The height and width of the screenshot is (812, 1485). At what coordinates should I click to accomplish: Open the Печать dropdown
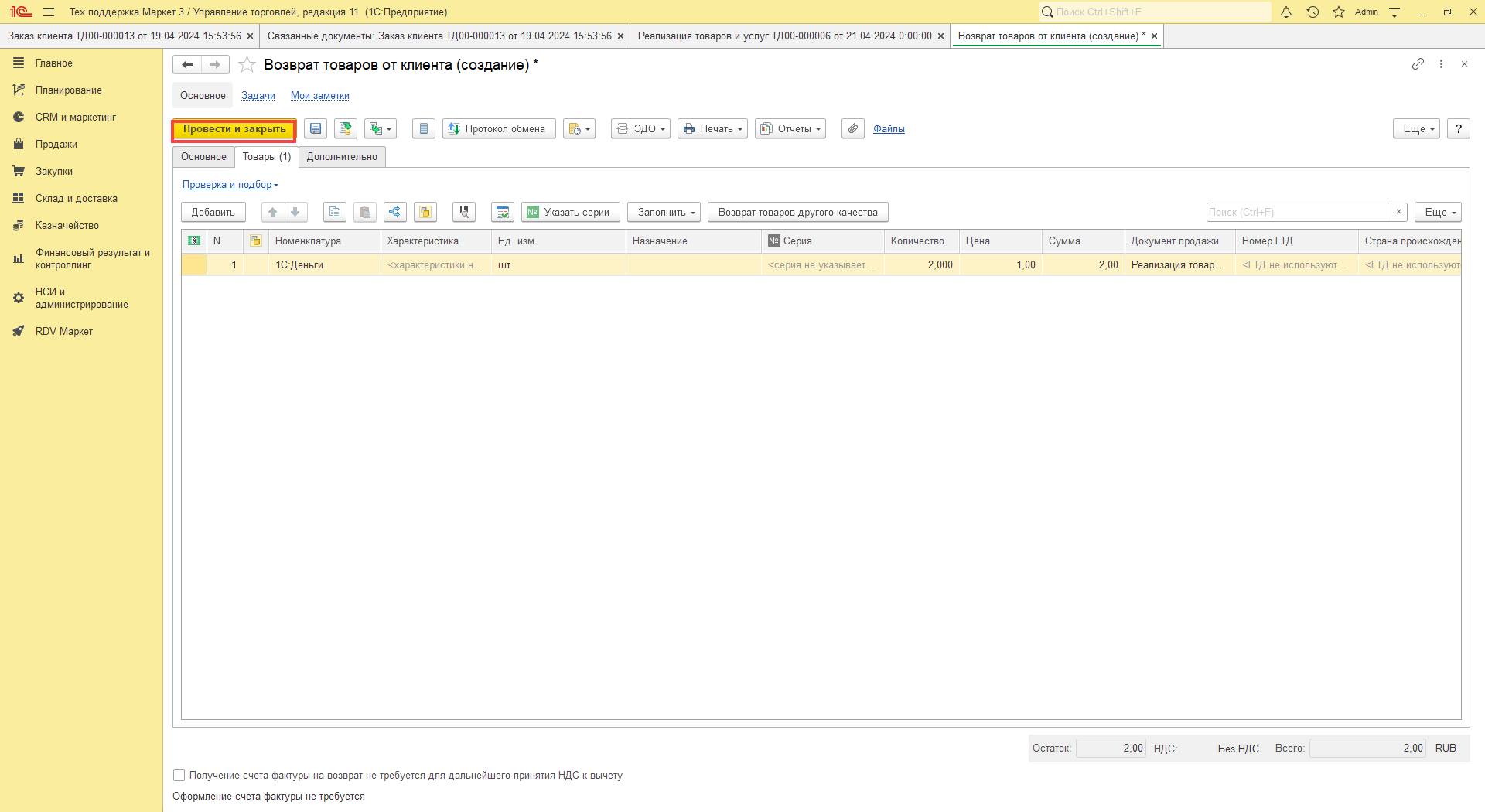pyautogui.click(x=712, y=129)
